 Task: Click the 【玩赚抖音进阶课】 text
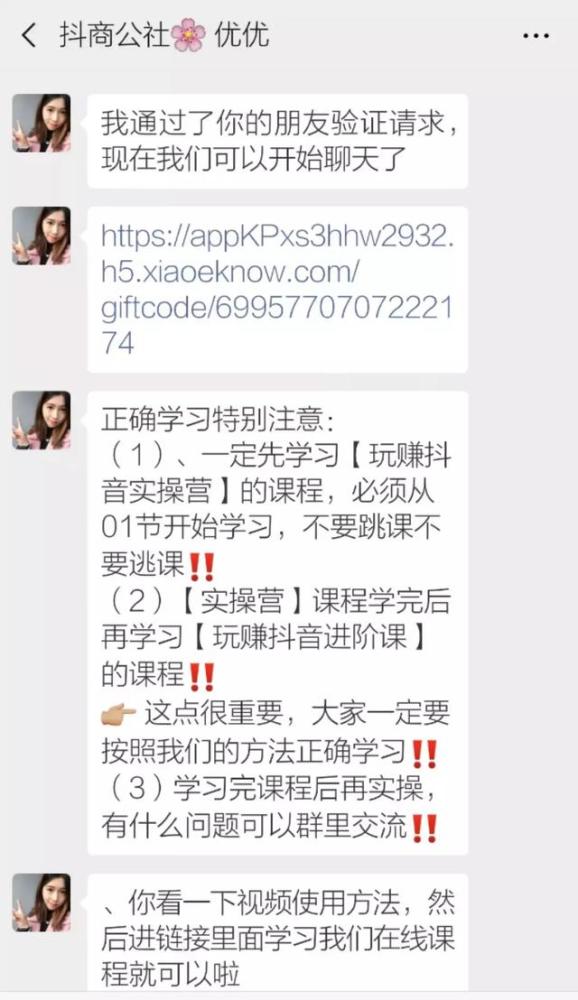click(x=309, y=638)
